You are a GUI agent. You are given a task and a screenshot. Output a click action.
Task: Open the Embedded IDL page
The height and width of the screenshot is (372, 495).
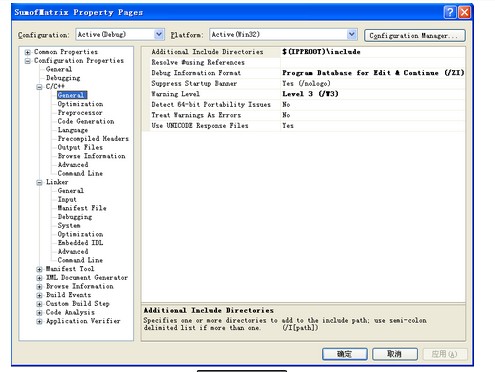(80, 242)
